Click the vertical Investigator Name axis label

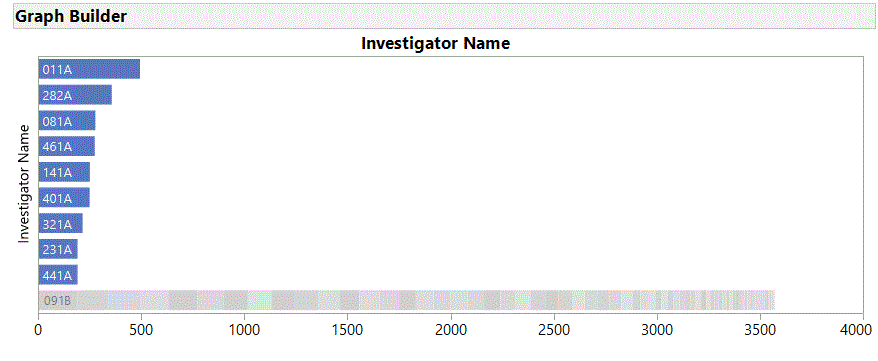24,184
